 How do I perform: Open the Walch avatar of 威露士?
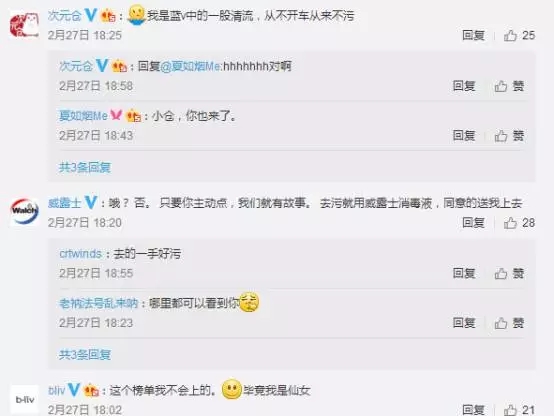point(24,211)
